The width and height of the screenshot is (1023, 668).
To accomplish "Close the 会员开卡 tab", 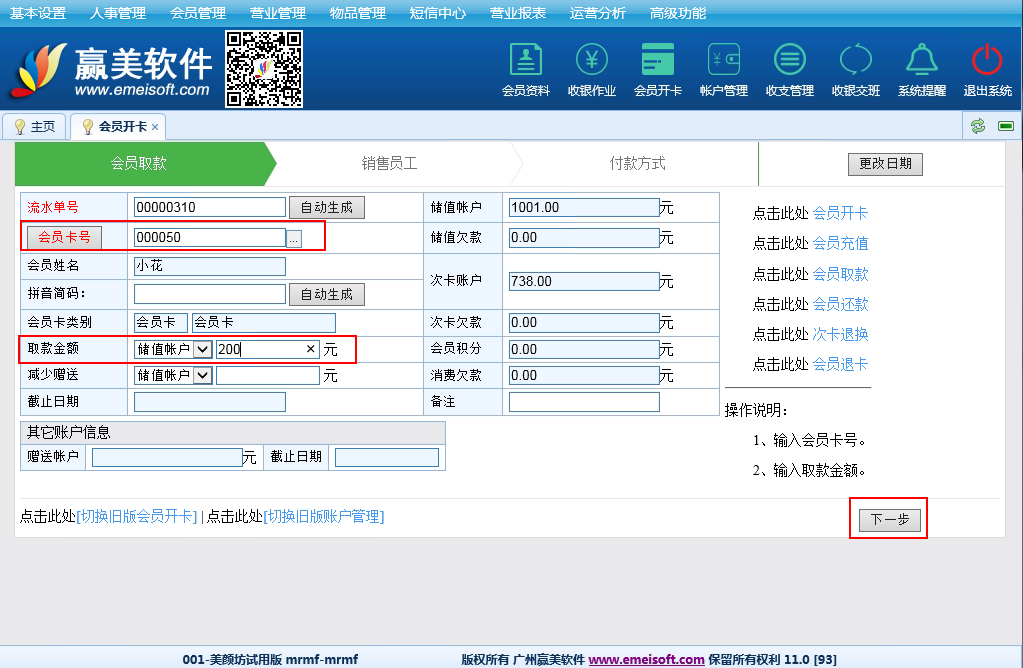I will [155, 128].
